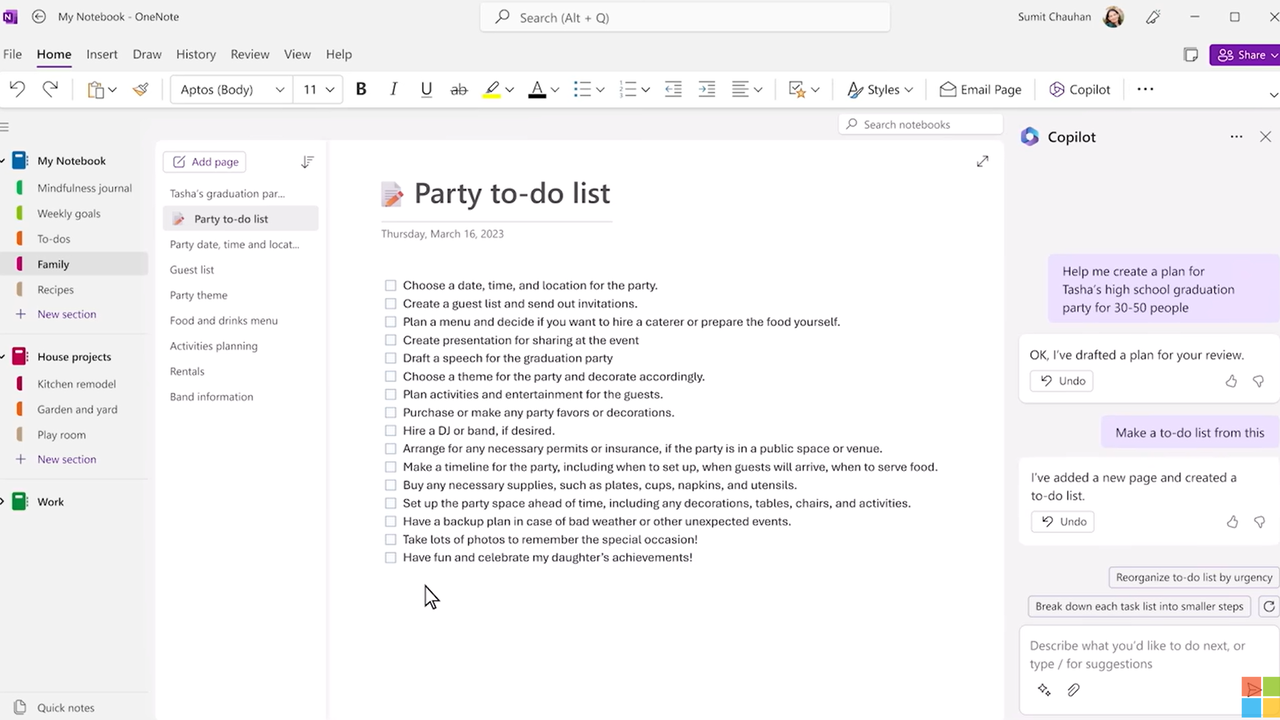Image resolution: width=1280 pixels, height=720 pixels.
Task: Open the yellow highlight color swatch
Action: [491, 89]
